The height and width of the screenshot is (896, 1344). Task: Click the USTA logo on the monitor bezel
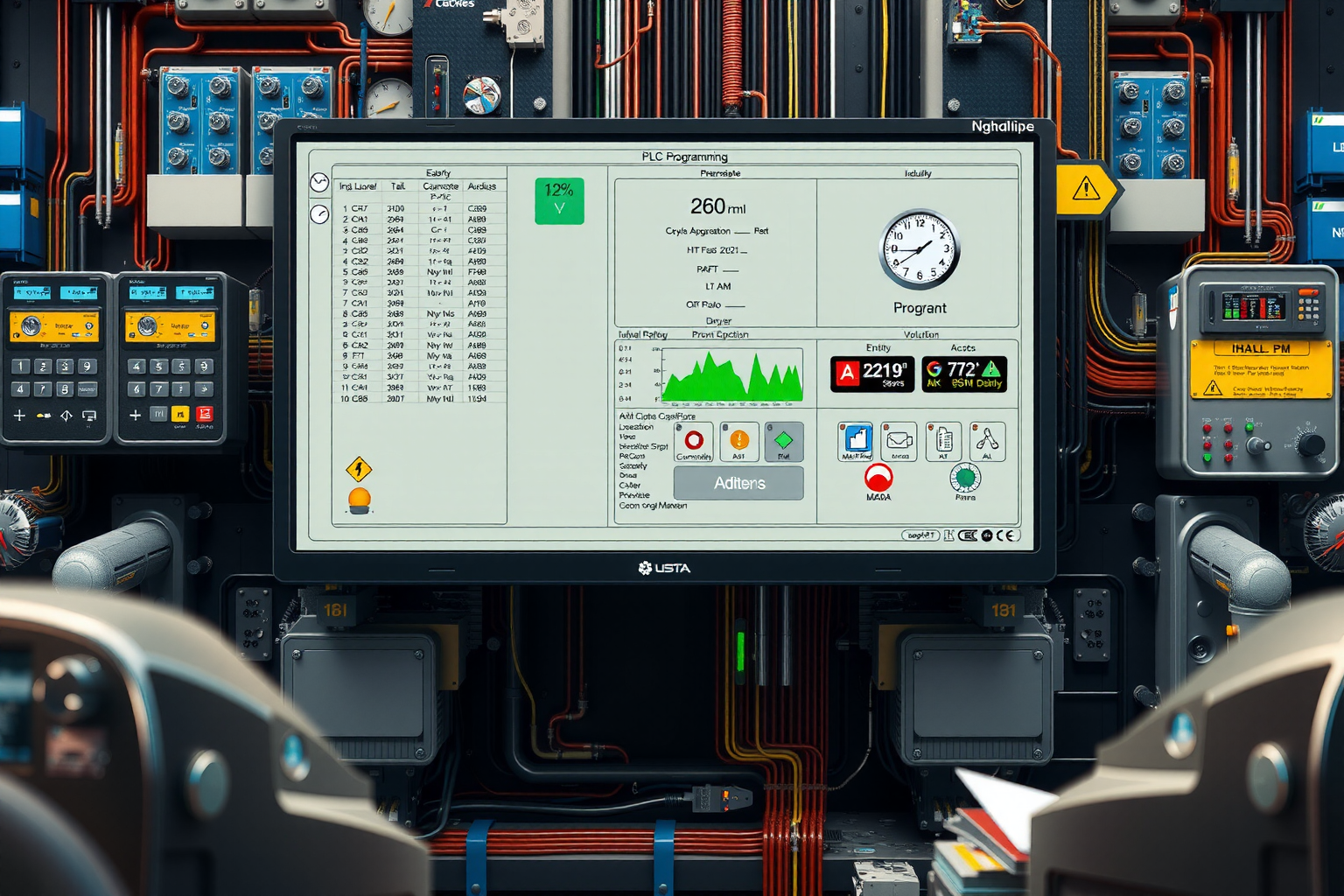[664, 568]
